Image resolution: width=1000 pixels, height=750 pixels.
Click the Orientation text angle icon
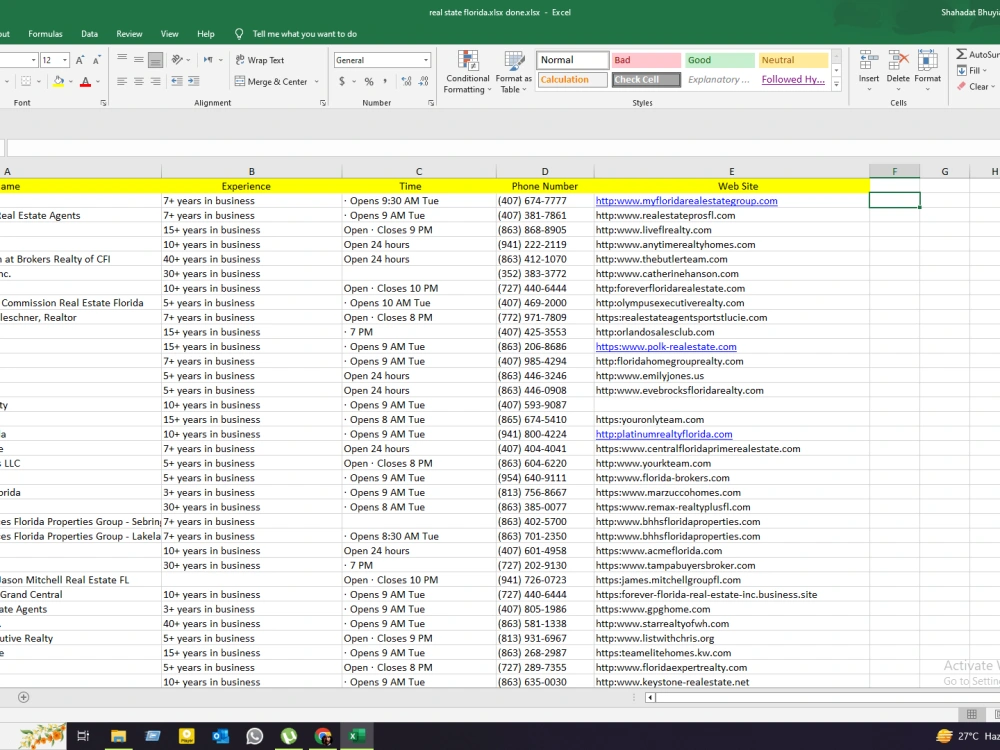(178, 60)
